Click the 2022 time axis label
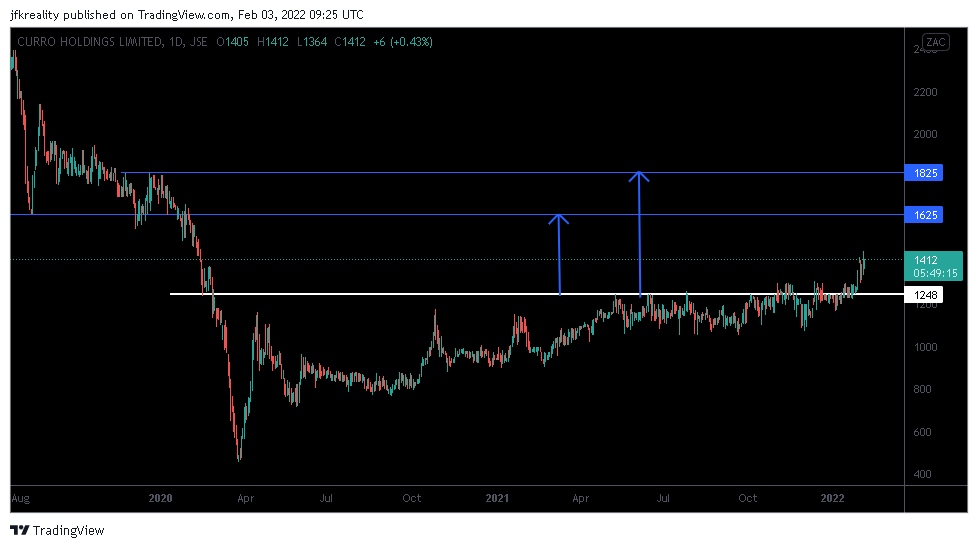978x548 pixels. (x=832, y=498)
